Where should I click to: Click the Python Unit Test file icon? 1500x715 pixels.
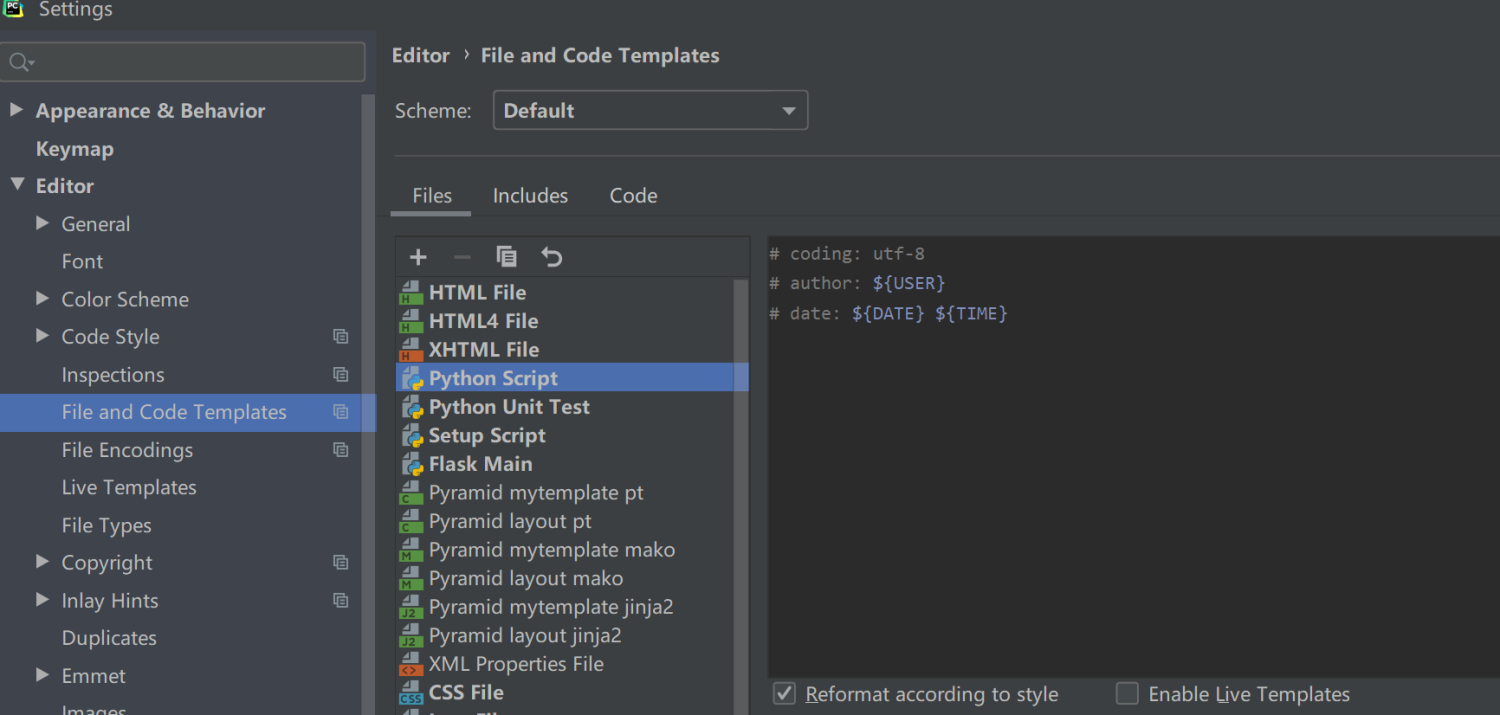[412, 407]
